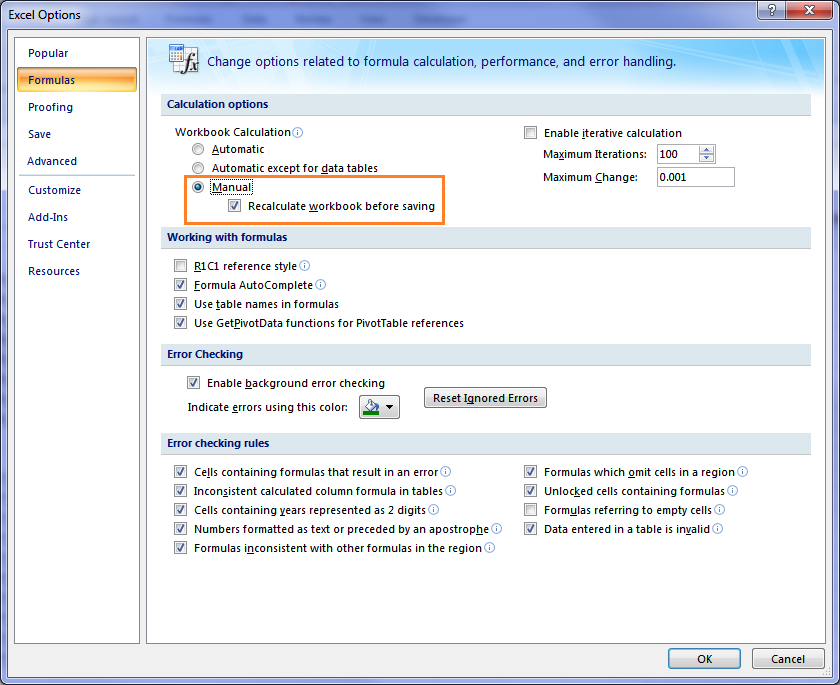The width and height of the screenshot is (840, 685).
Task: Uncheck Numbers formatted as text rule
Action: [181, 529]
